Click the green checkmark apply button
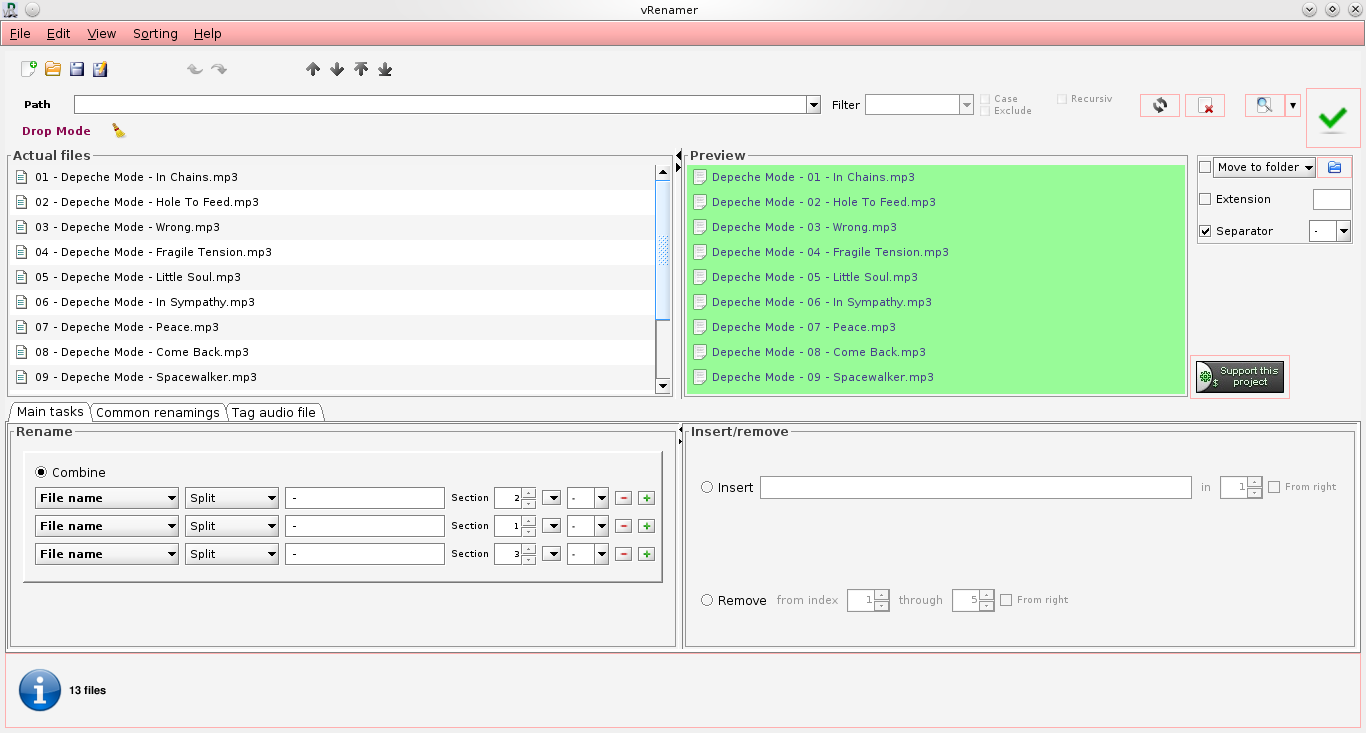The image size is (1366, 733). 1332,118
